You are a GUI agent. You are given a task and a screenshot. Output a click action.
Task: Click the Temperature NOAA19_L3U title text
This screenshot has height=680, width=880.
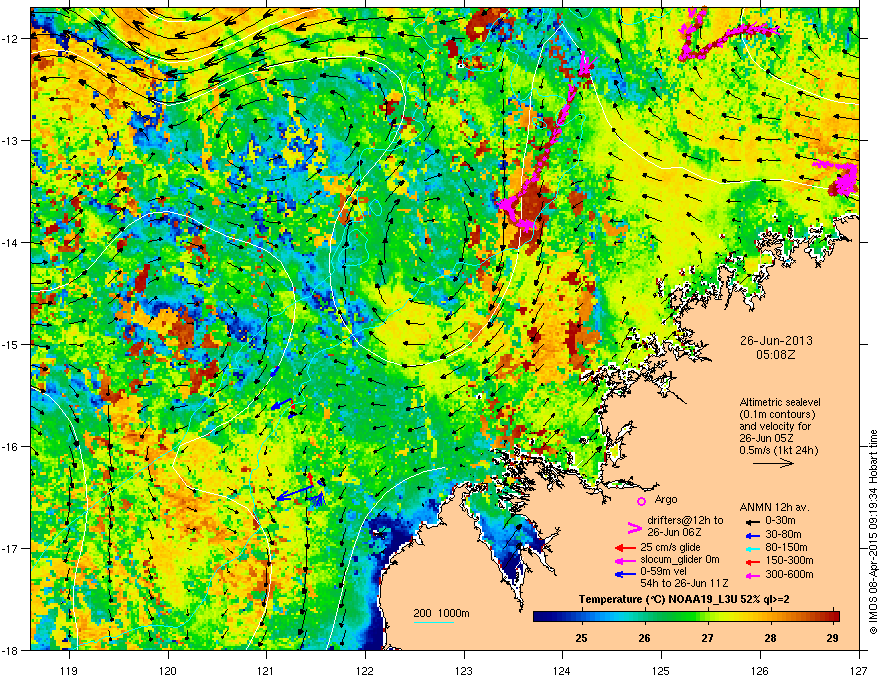pyautogui.click(x=684, y=600)
